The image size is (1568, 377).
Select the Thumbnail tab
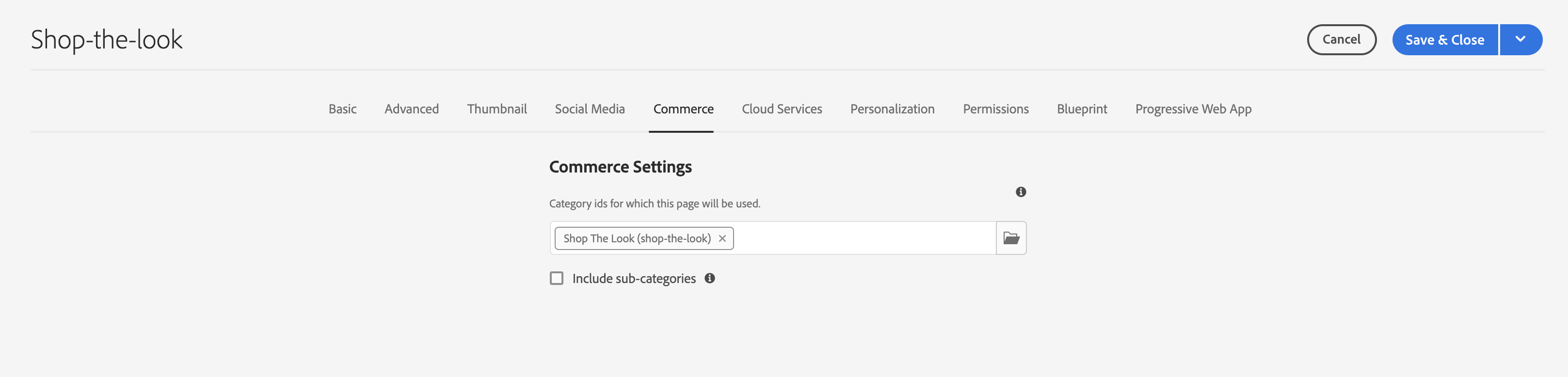coord(496,109)
